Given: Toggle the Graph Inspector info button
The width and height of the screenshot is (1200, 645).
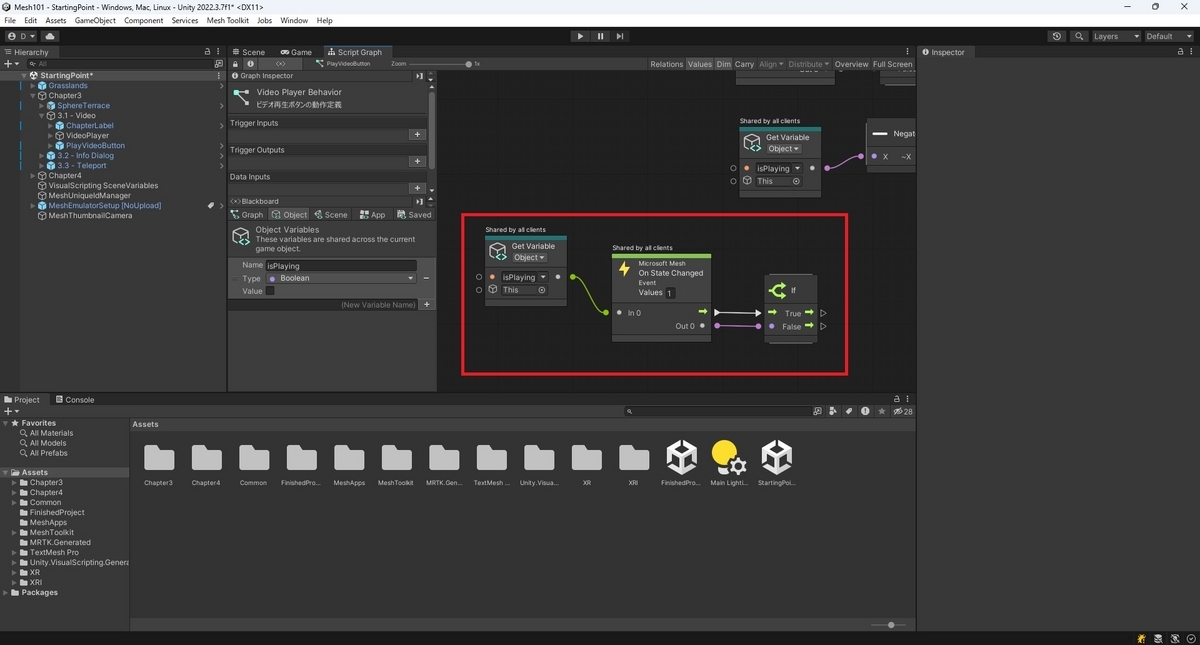Looking at the screenshot, I should point(250,63).
